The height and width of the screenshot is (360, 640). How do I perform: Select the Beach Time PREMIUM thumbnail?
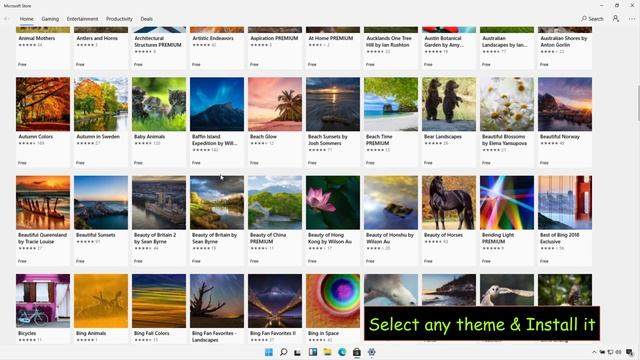pyautogui.click(x=391, y=104)
